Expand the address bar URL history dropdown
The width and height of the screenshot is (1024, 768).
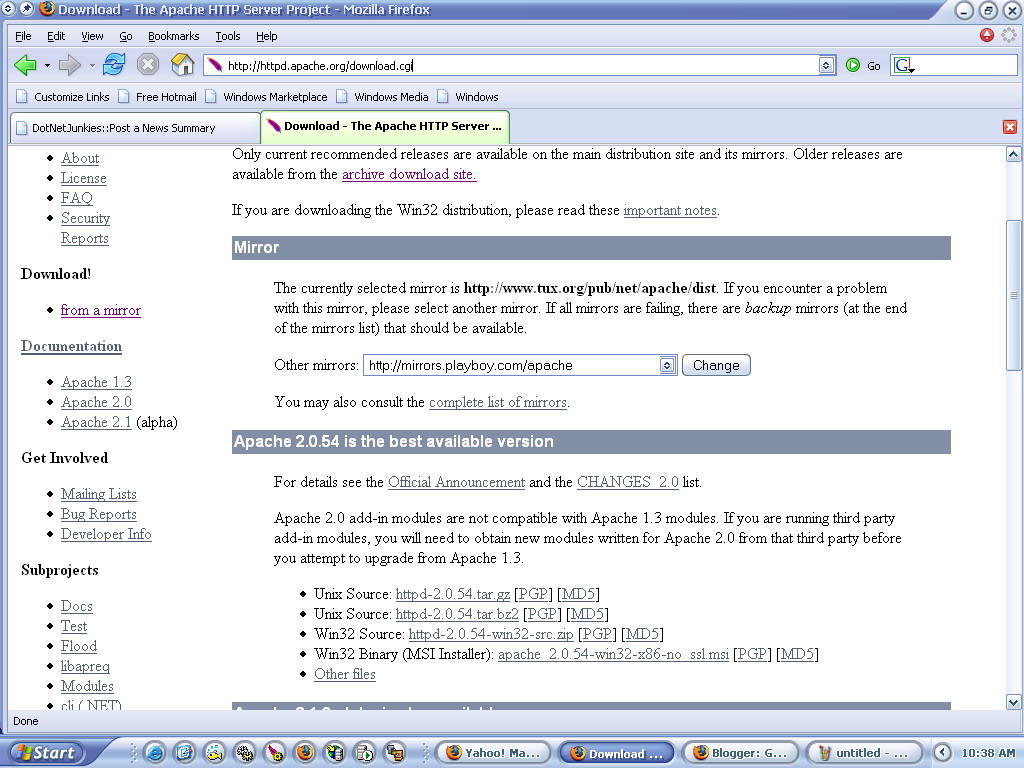(x=826, y=65)
